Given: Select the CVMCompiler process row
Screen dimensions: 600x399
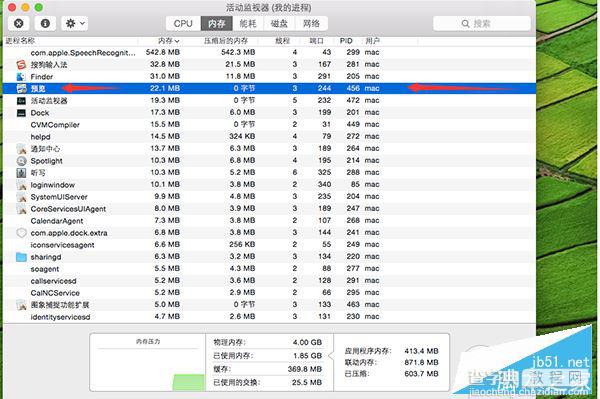Looking at the screenshot, I should (x=269, y=125).
